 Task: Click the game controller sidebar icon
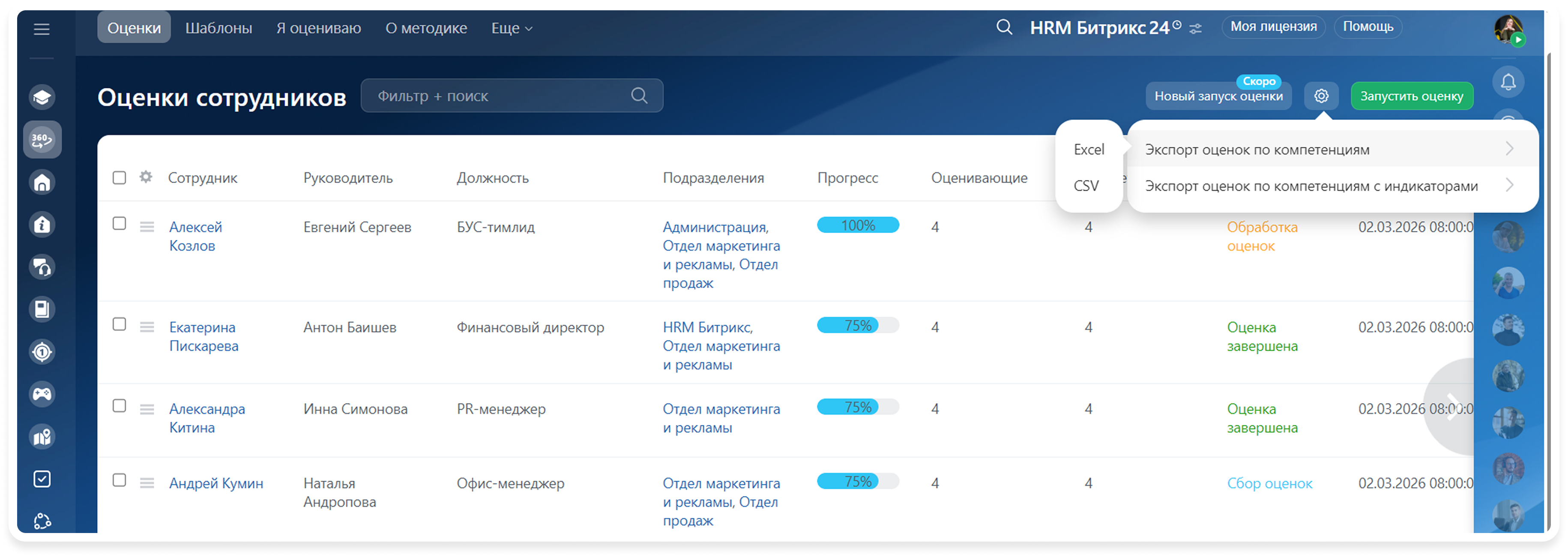[x=42, y=395]
